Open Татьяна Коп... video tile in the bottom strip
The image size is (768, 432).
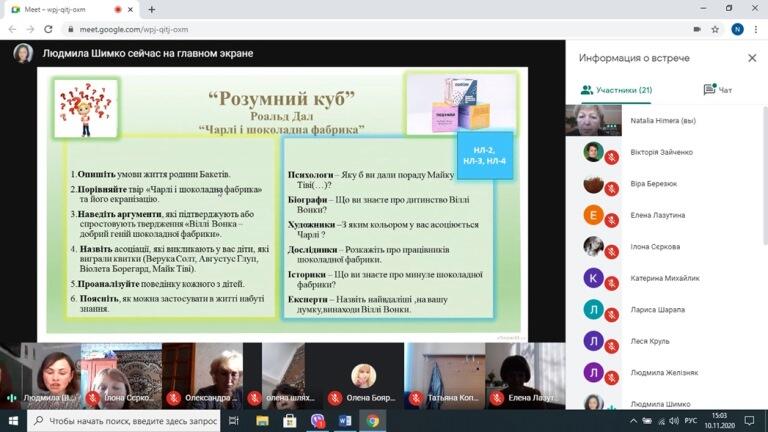[x=444, y=376]
